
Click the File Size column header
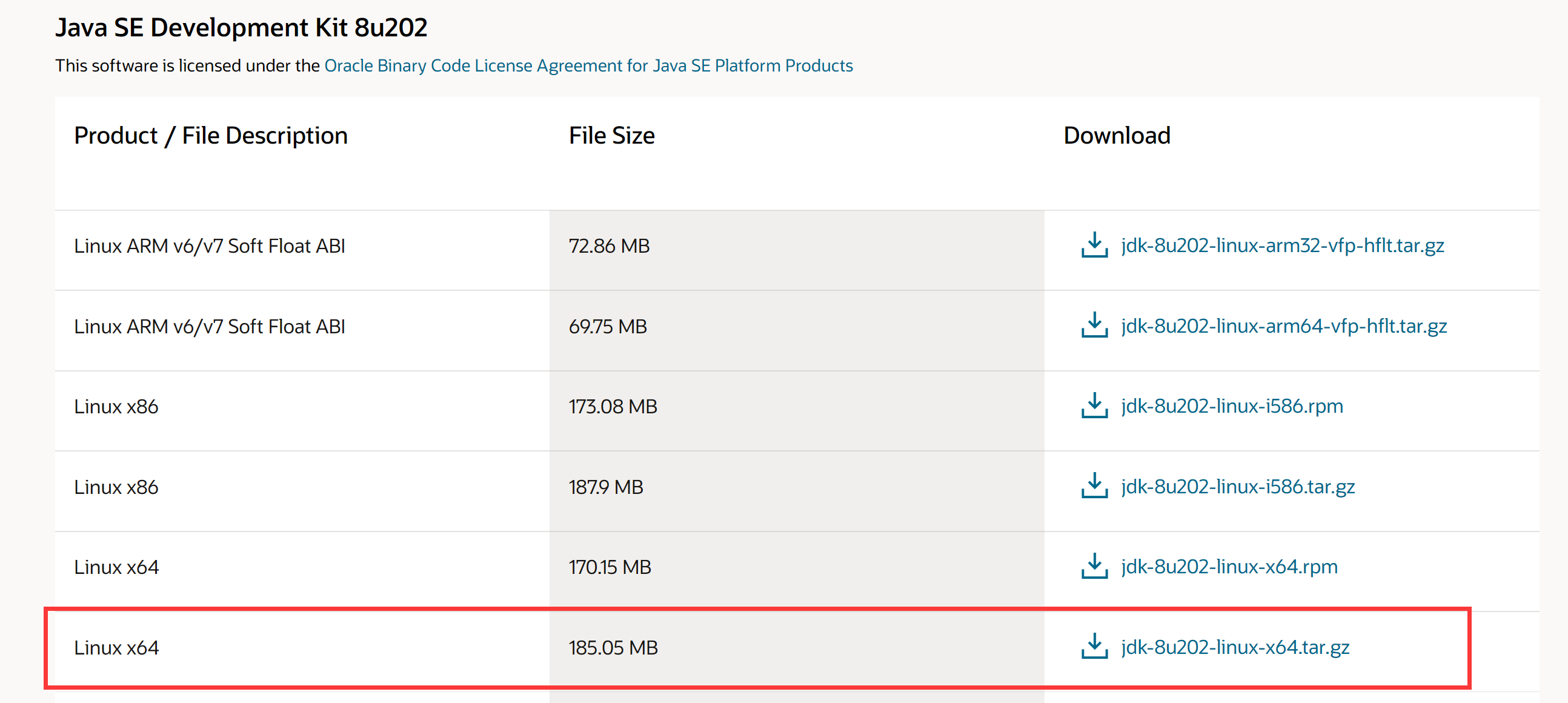611,135
